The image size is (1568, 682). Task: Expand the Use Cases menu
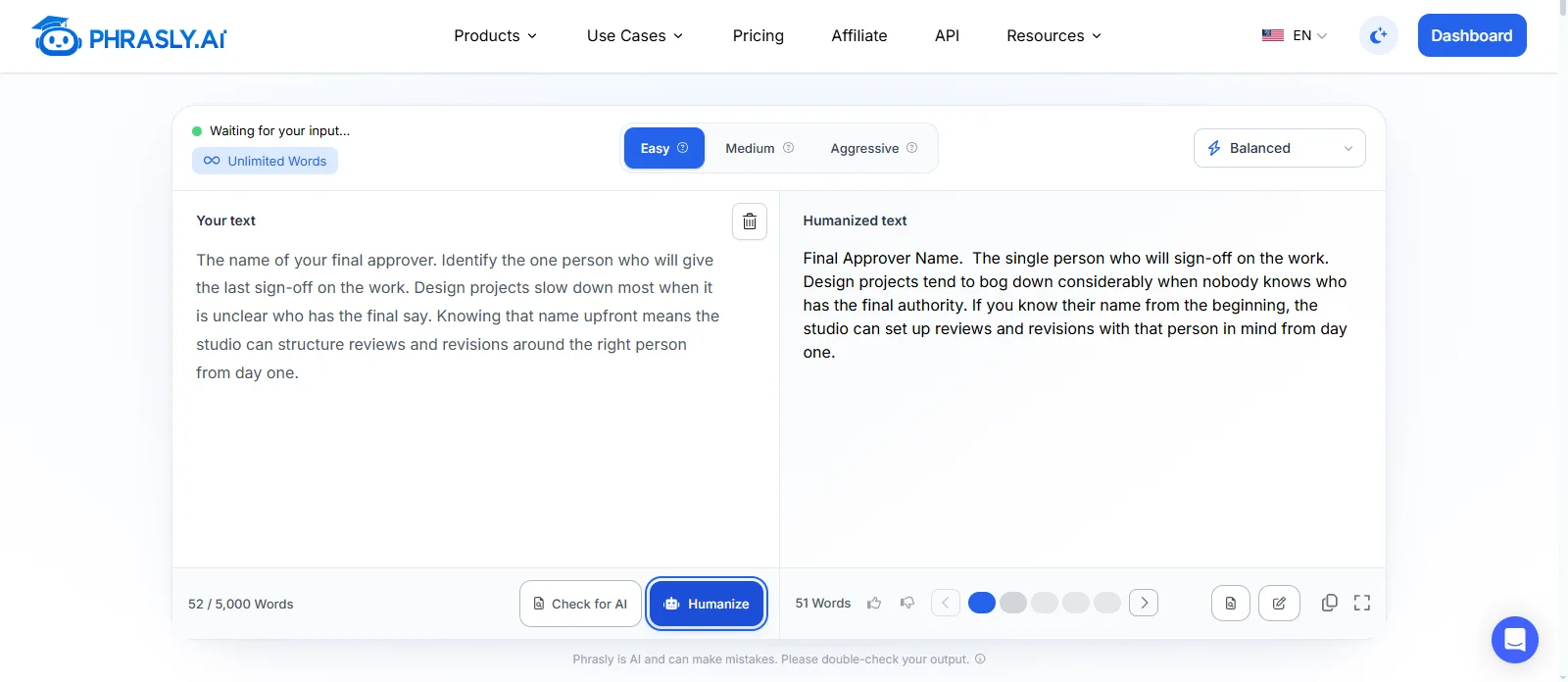click(635, 35)
